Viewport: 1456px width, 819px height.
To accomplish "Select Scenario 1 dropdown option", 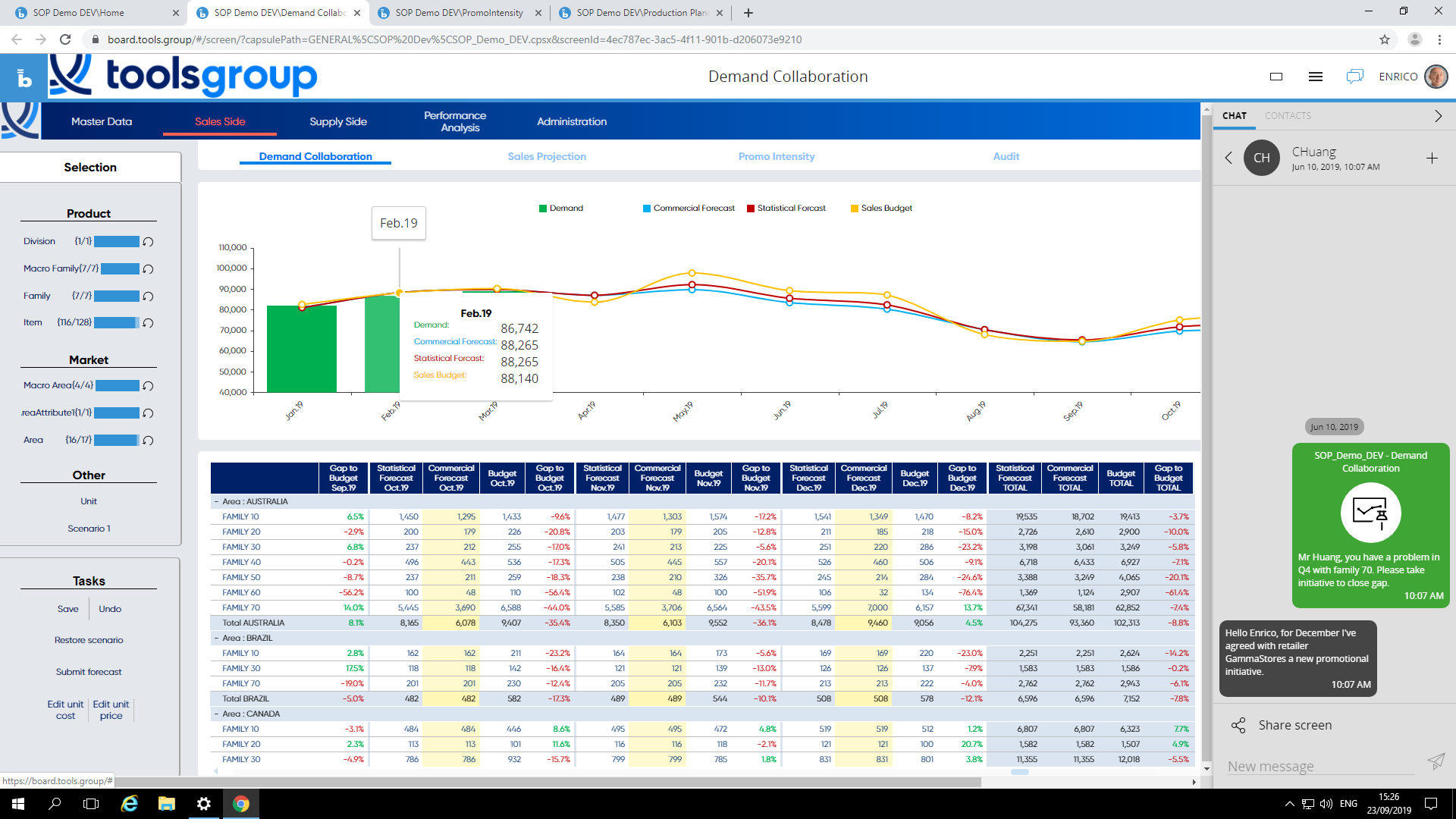I will coord(89,528).
